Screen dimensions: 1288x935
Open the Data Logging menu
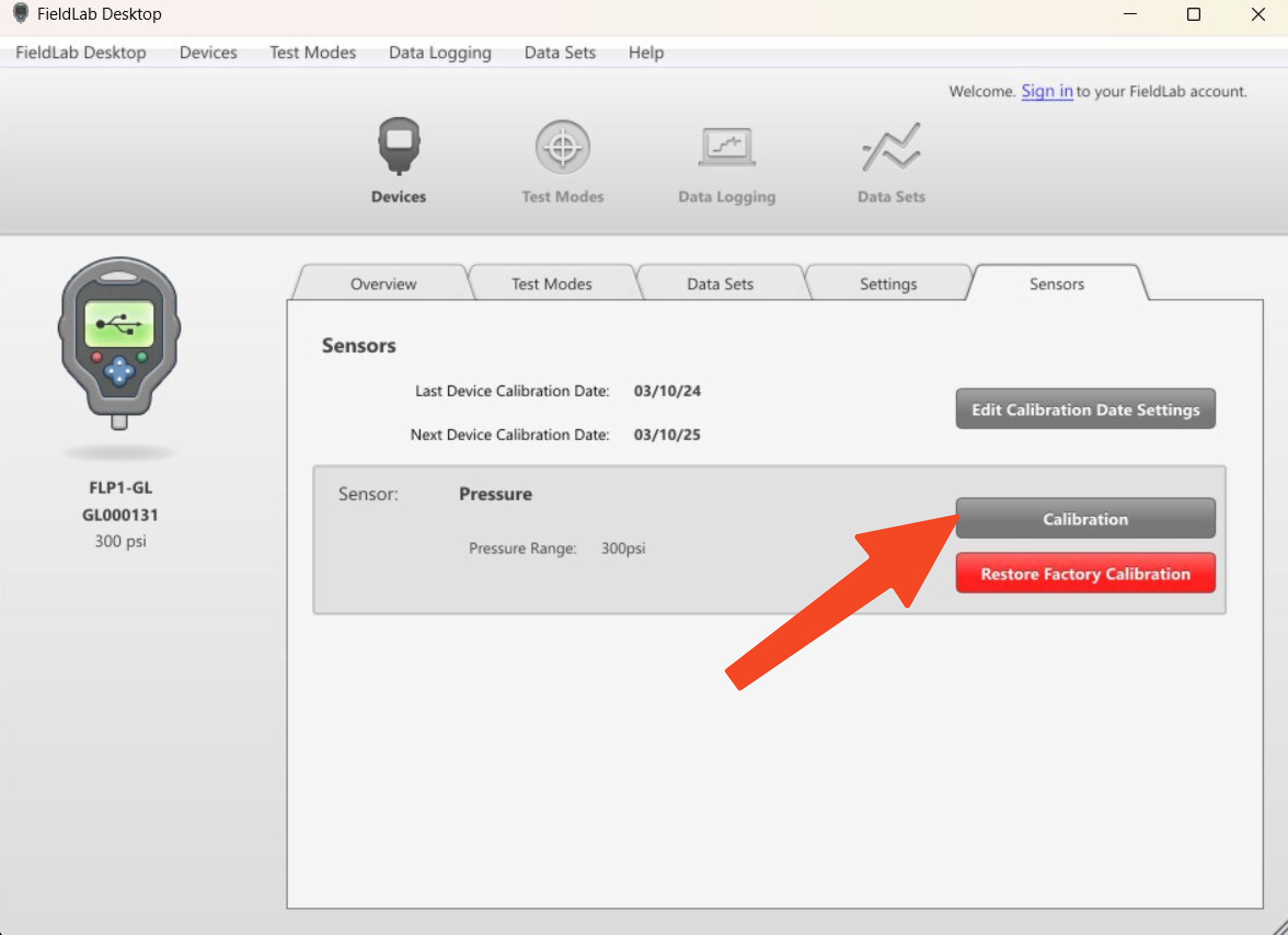(x=440, y=52)
